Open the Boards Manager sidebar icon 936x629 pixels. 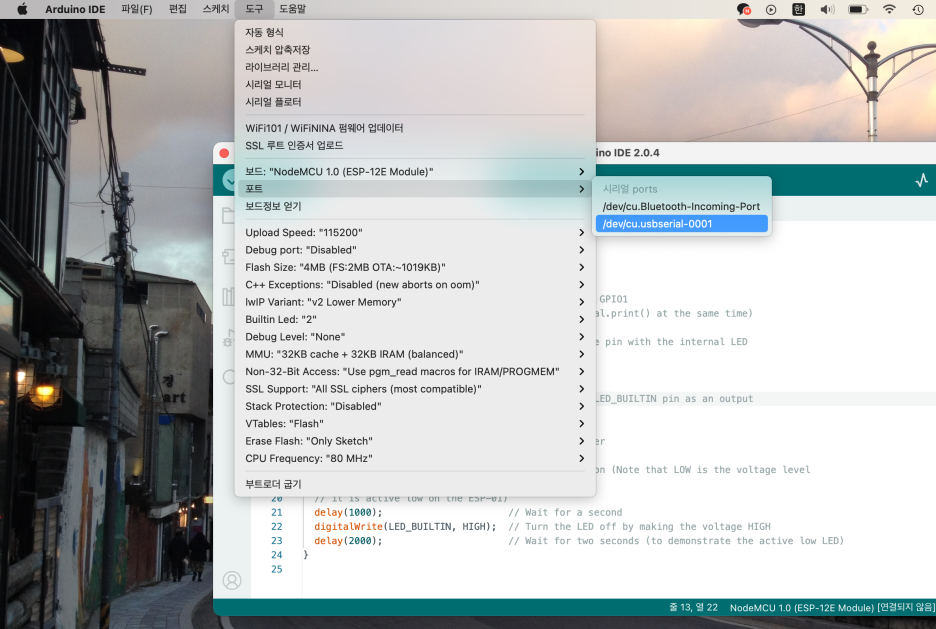228,256
